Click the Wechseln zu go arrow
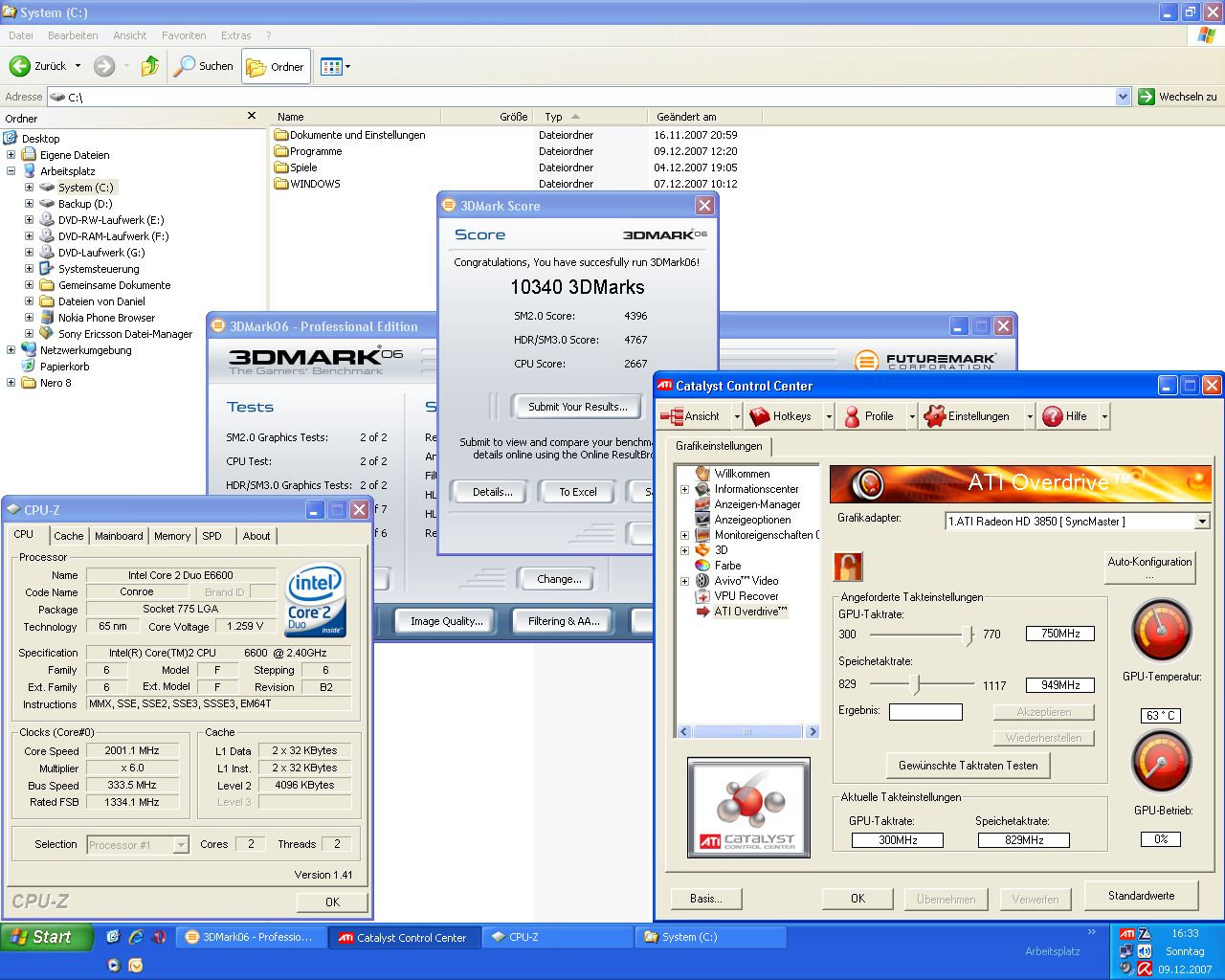 [x=1146, y=97]
